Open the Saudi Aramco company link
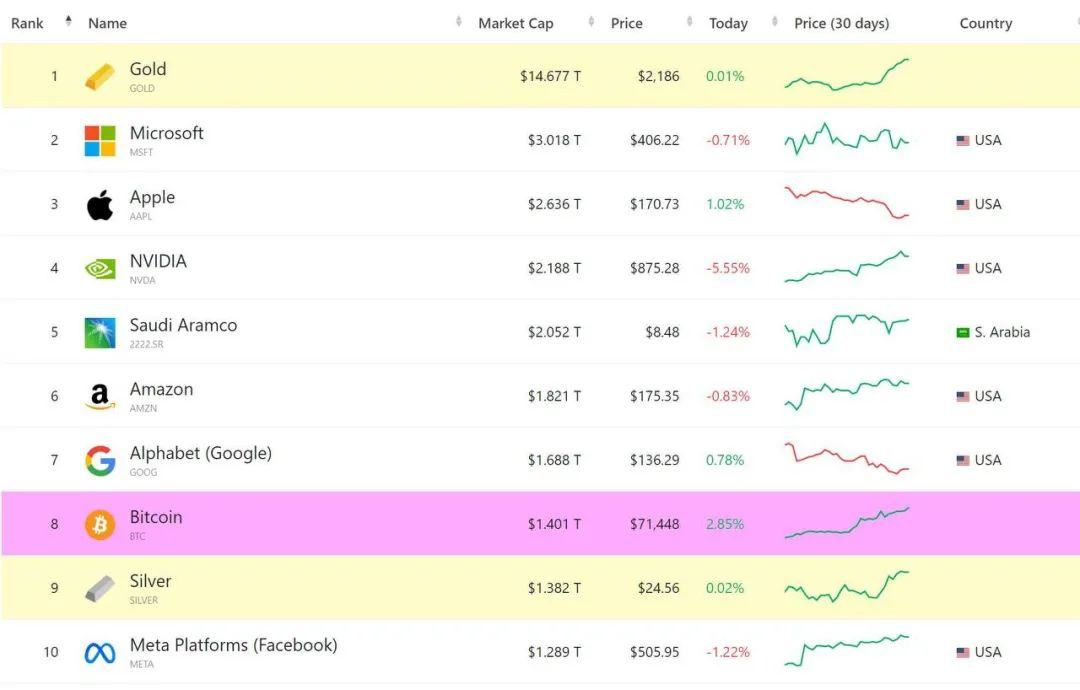 [183, 326]
